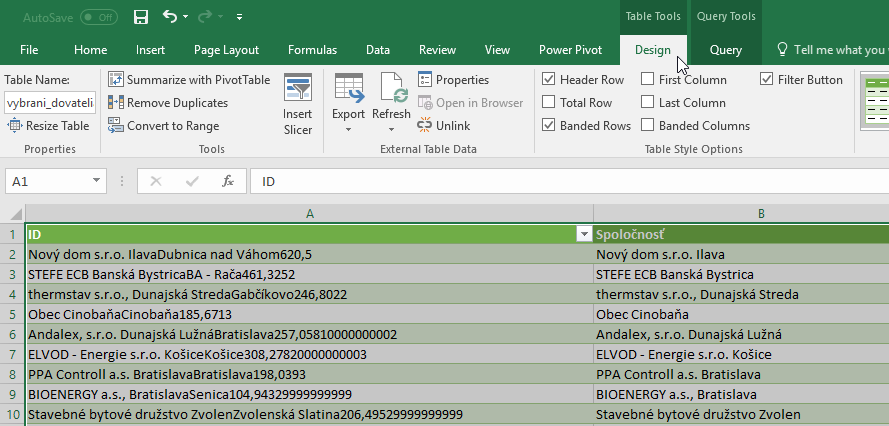Click the Save icon in quick access toolbar
Screen dimensions: 889x426
(141, 17)
